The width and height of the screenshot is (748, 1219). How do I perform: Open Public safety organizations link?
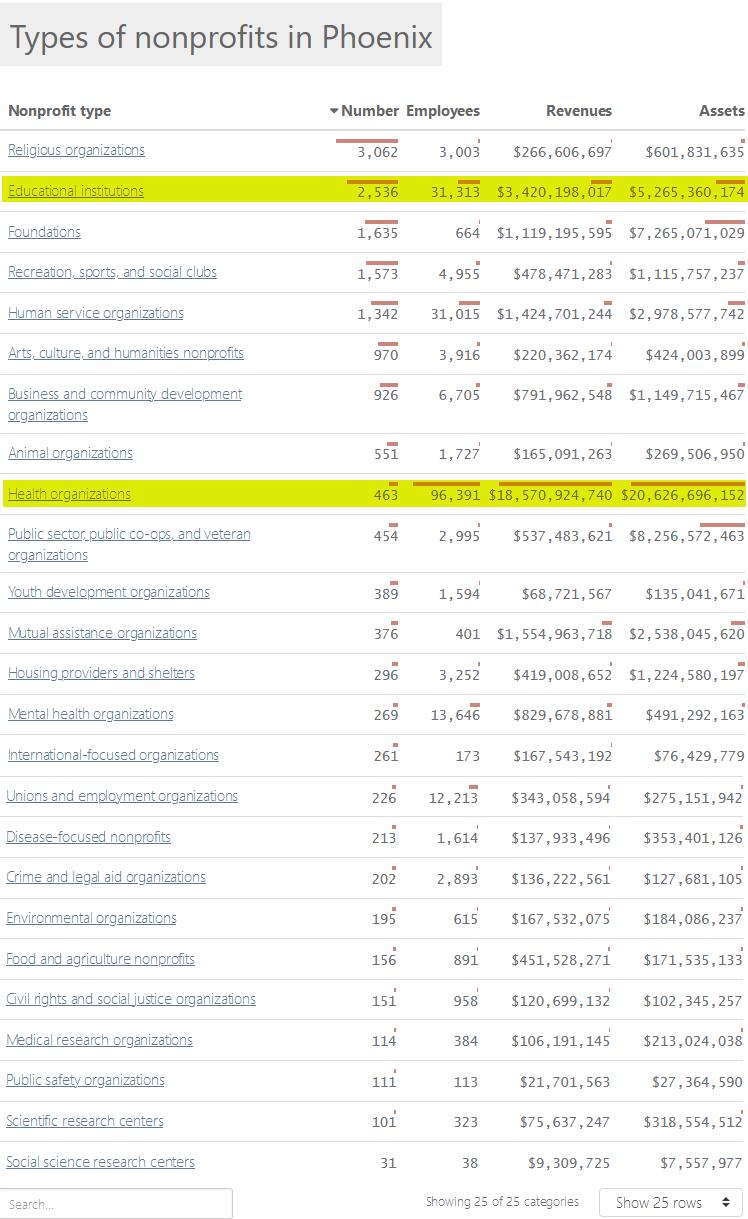click(x=85, y=1080)
